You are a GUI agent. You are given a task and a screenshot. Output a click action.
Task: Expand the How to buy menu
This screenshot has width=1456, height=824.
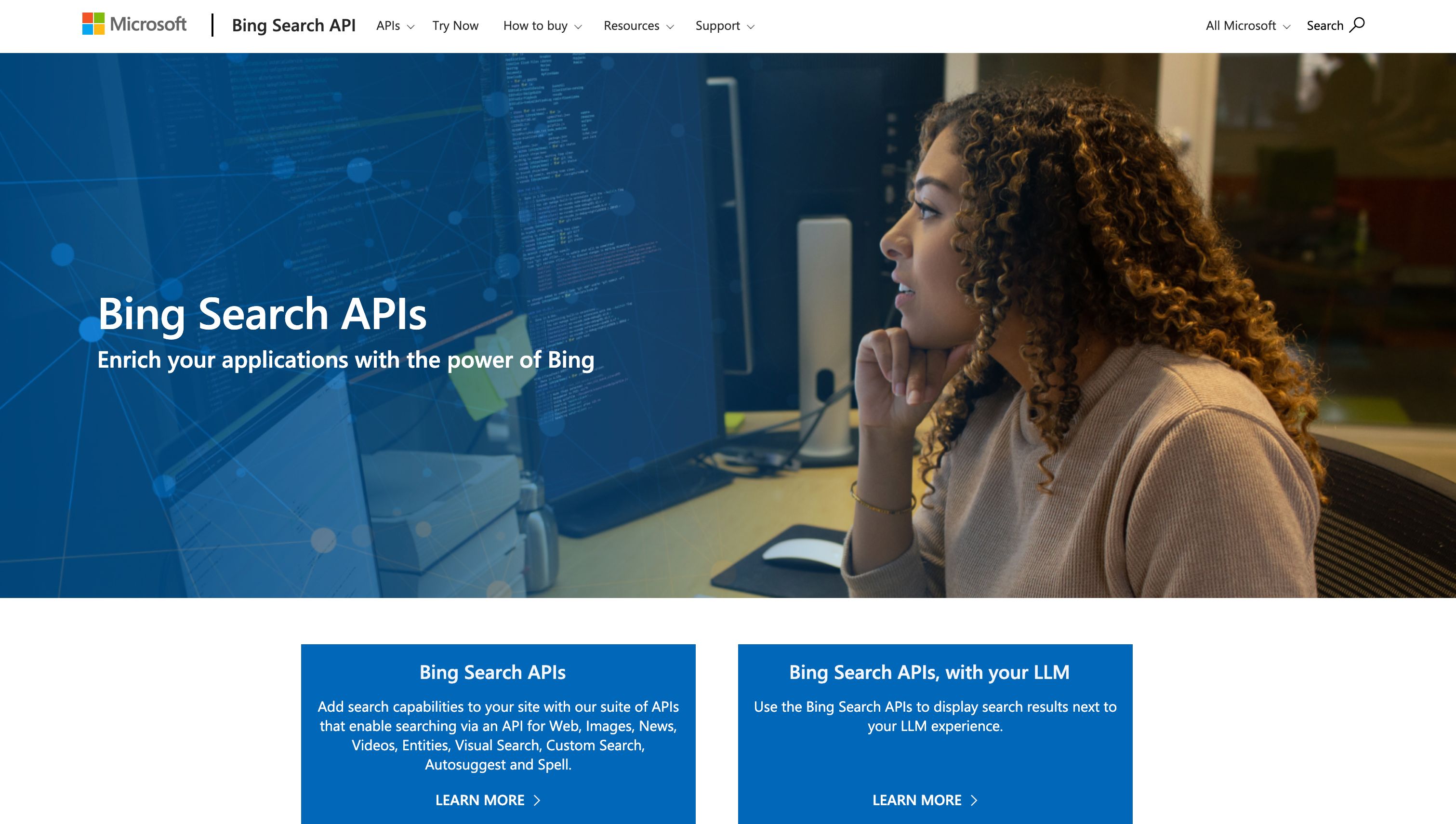(543, 26)
